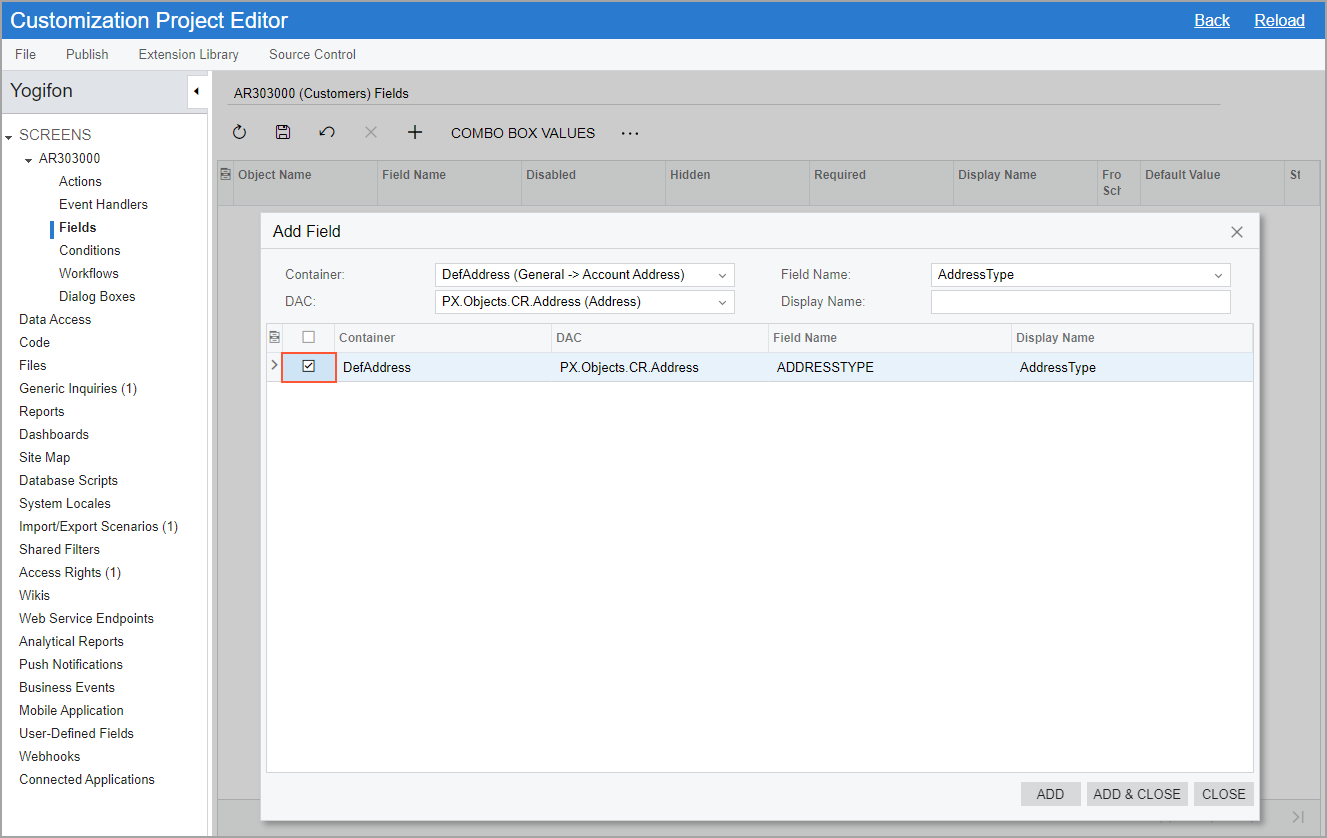Toggle the select-all checkbox in dialog header
Image resolution: width=1327 pixels, height=838 pixels.
[x=309, y=338]
